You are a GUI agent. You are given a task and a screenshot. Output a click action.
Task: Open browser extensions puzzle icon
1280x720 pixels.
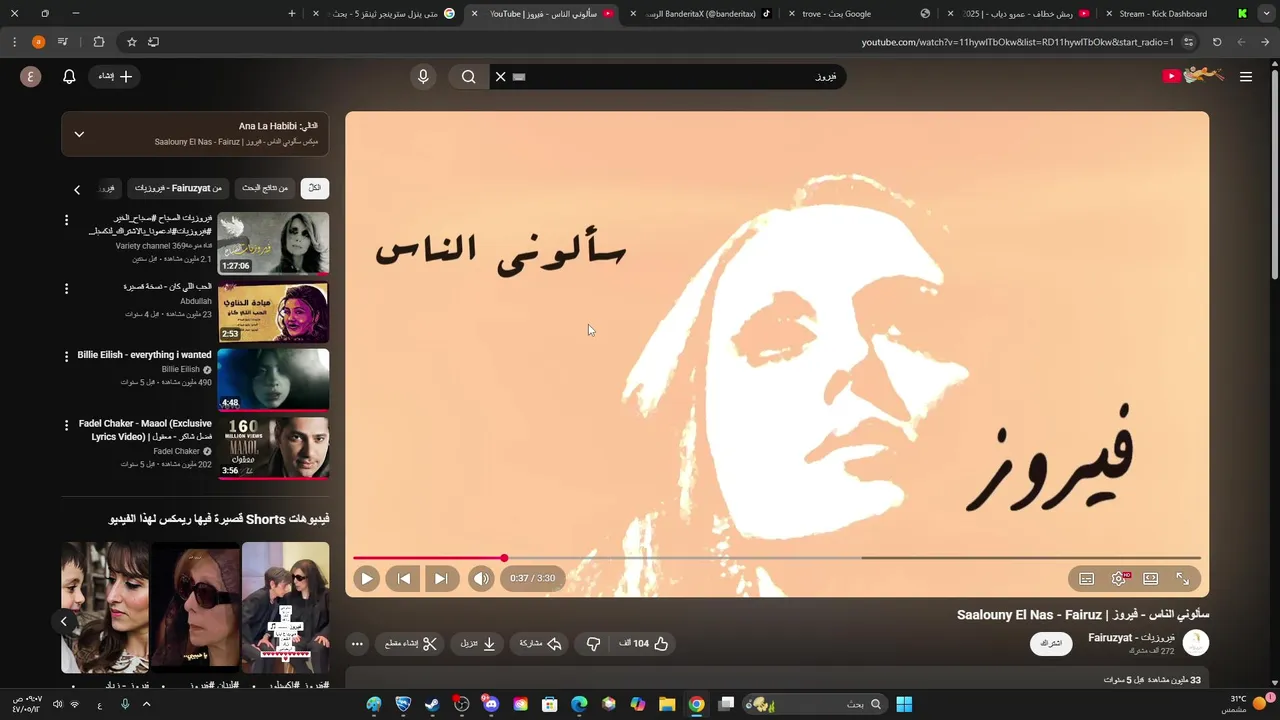click(98, 42)
